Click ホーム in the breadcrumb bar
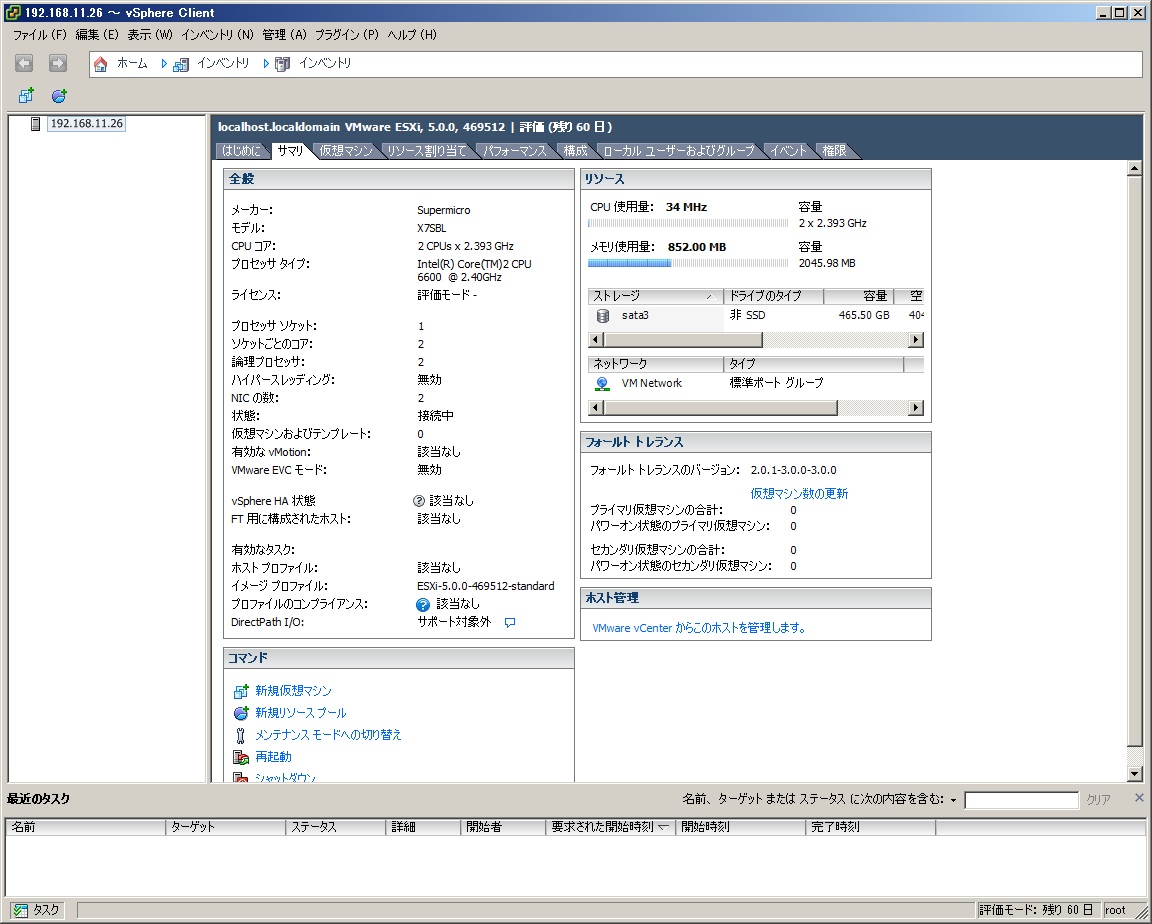 pos(132,64)
